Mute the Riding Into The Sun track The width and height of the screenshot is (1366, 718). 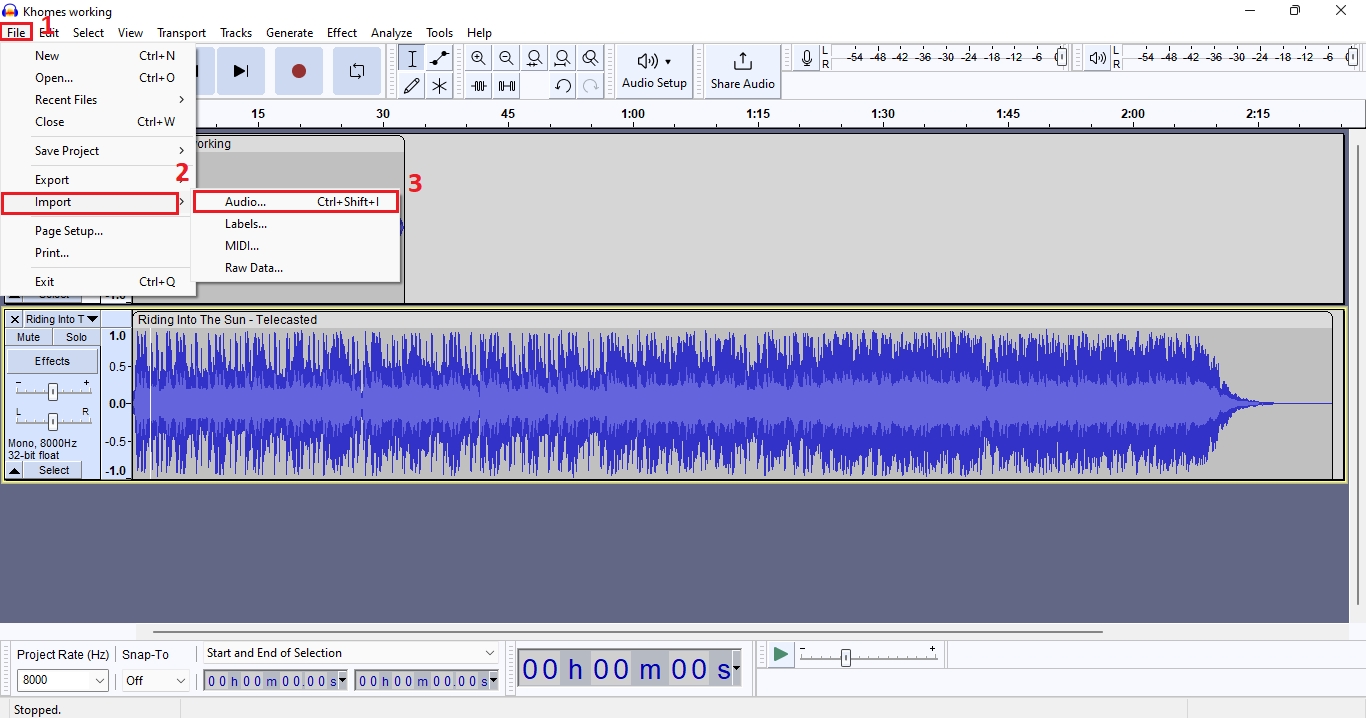tap(29, 338)
